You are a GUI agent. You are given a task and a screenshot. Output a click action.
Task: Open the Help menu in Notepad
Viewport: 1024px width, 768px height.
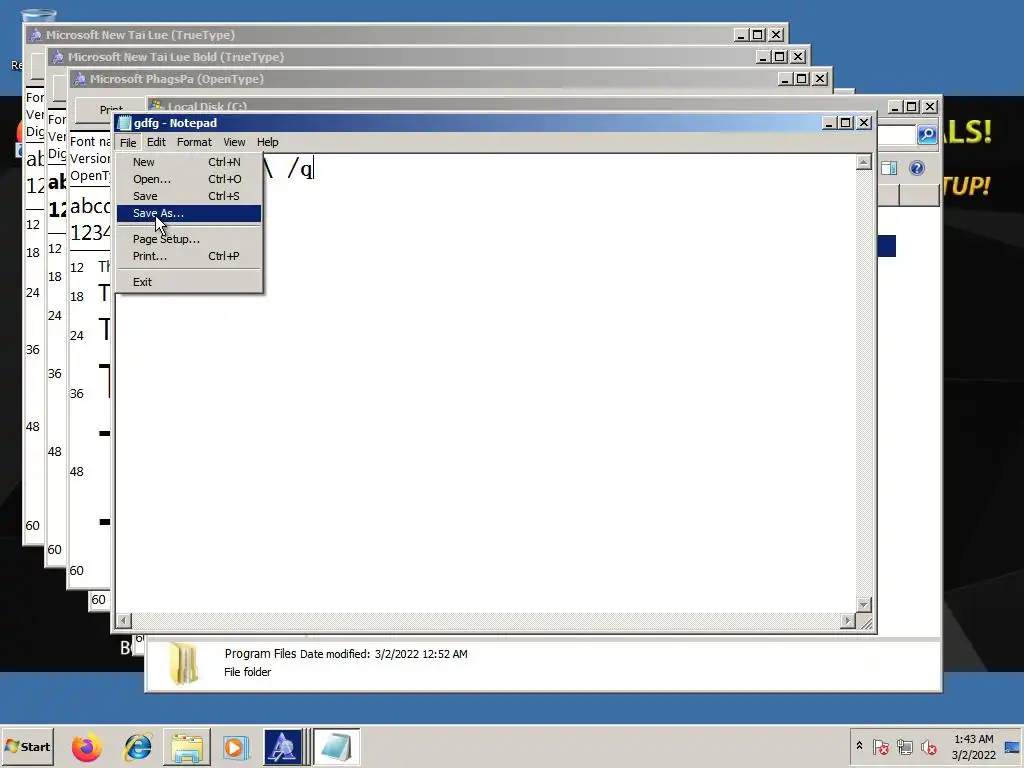(267, 142)
